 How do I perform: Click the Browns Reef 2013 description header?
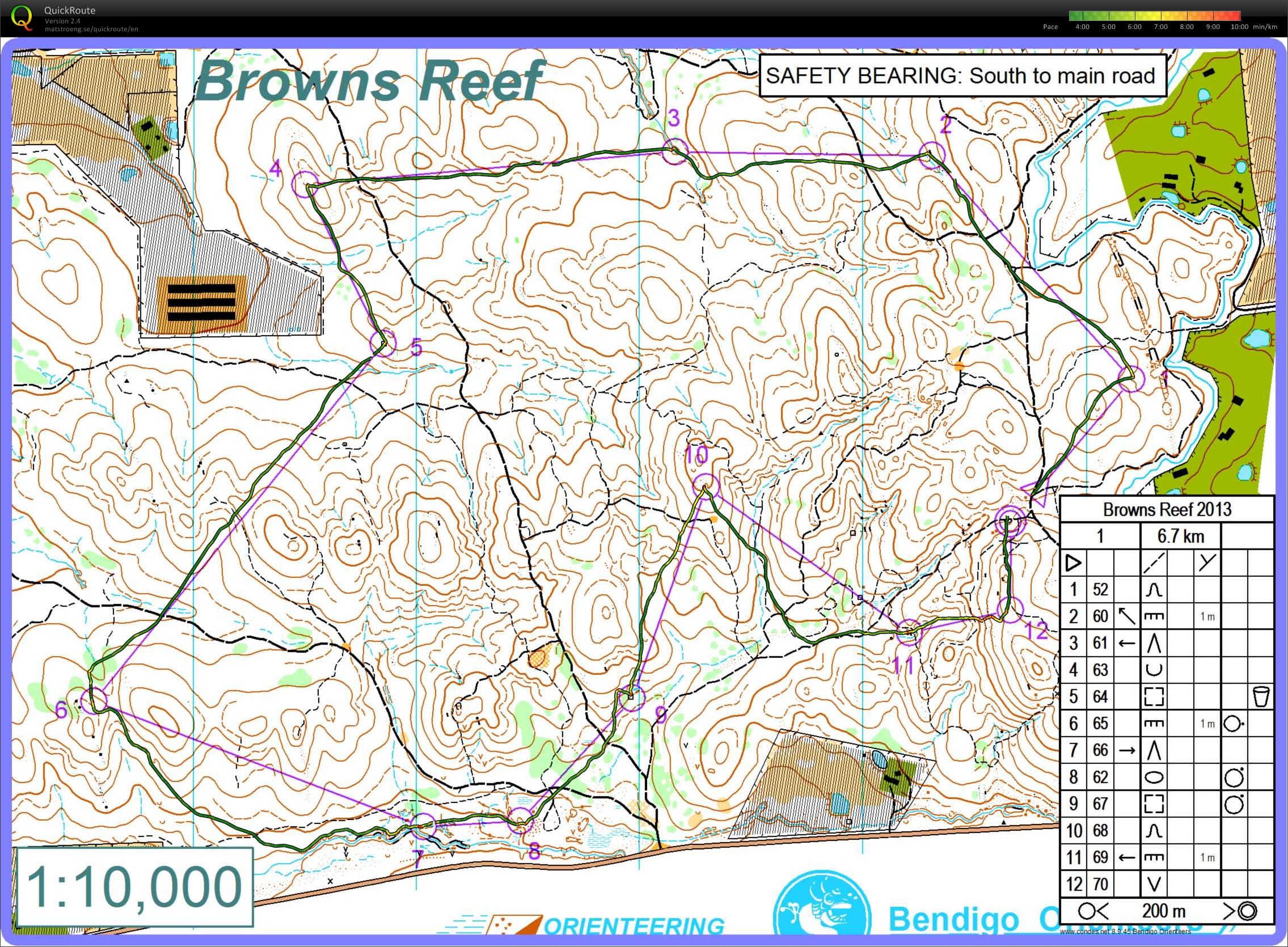pos(1167,509)
